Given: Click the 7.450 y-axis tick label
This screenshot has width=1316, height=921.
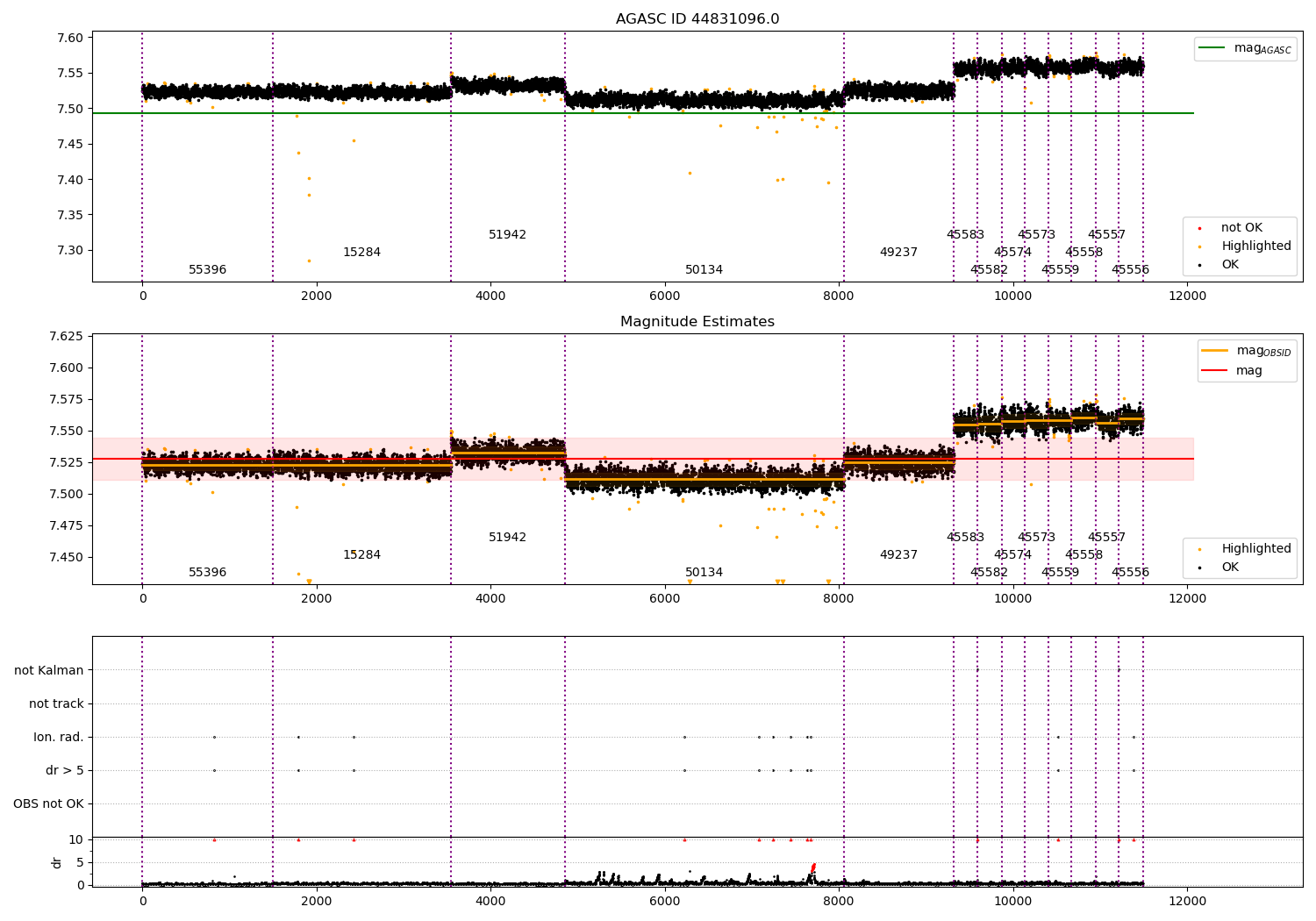Looking at the screenshot, I should (66, 558).
